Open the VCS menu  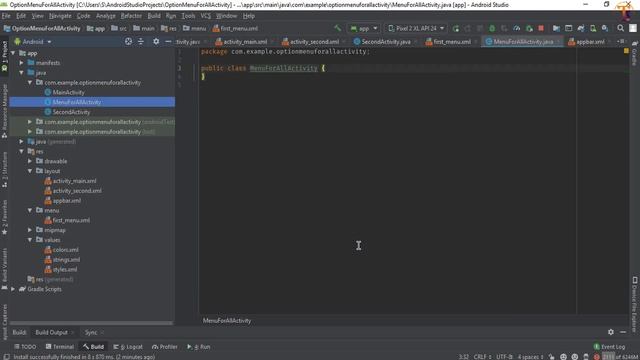(206, 16)
